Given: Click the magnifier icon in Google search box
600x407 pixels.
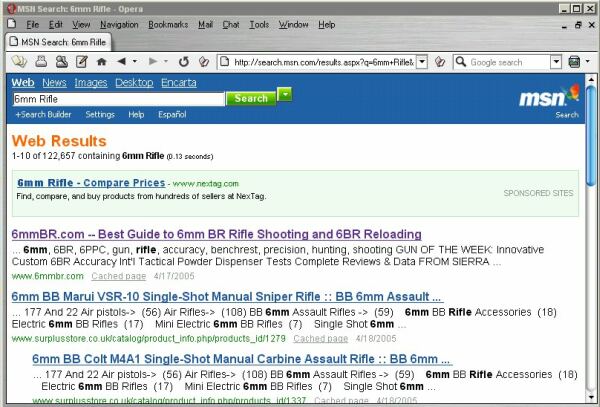Looking at the screenshot, I should 461,62.
